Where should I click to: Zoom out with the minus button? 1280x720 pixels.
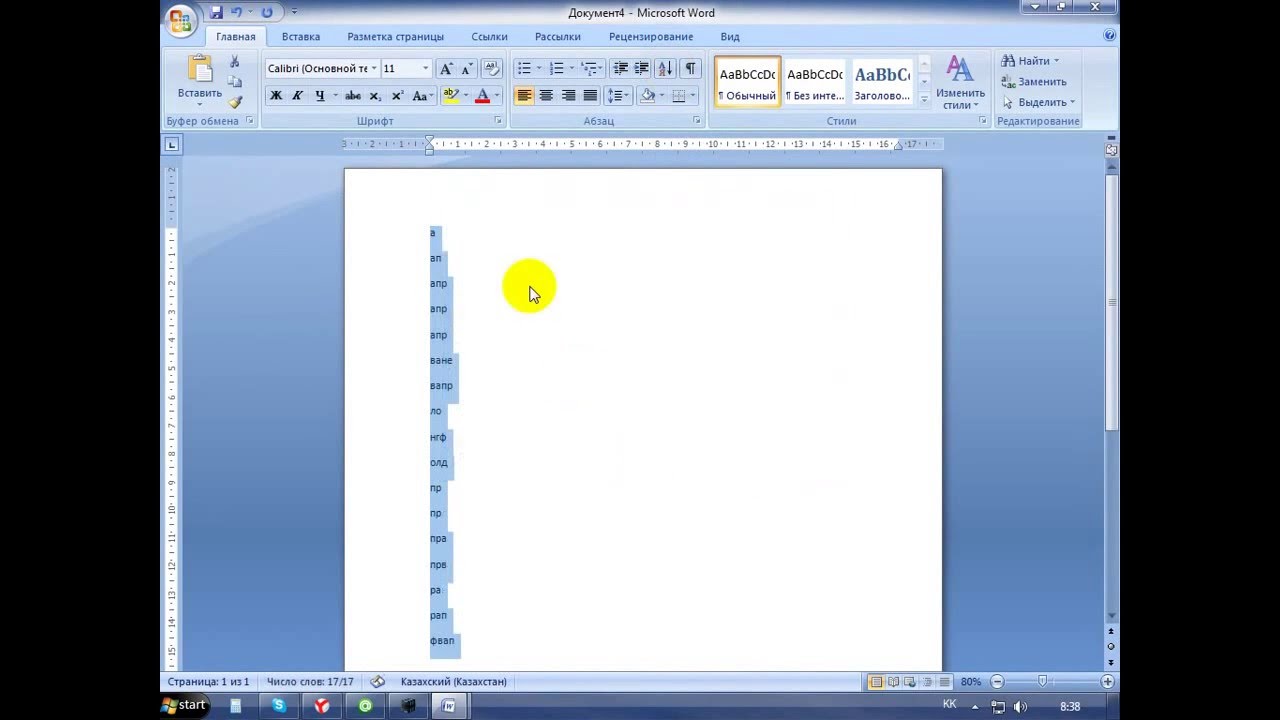pos(997,682)
